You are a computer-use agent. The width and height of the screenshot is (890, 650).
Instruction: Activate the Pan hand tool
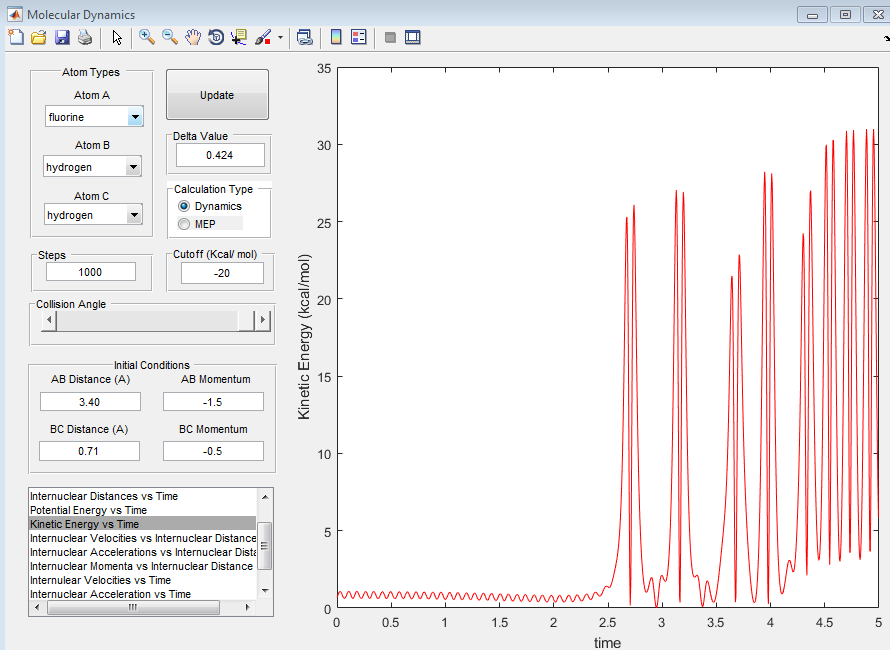tap(193, 37)
